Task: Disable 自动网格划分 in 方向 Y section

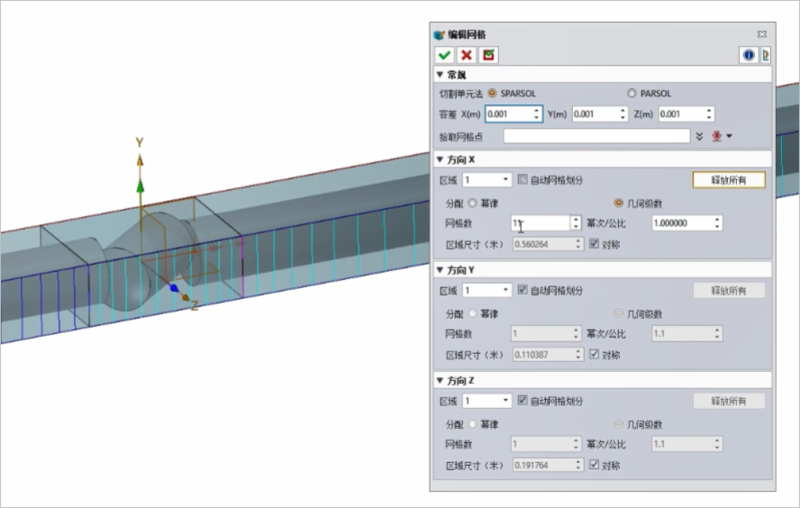Action: point(522,291)
